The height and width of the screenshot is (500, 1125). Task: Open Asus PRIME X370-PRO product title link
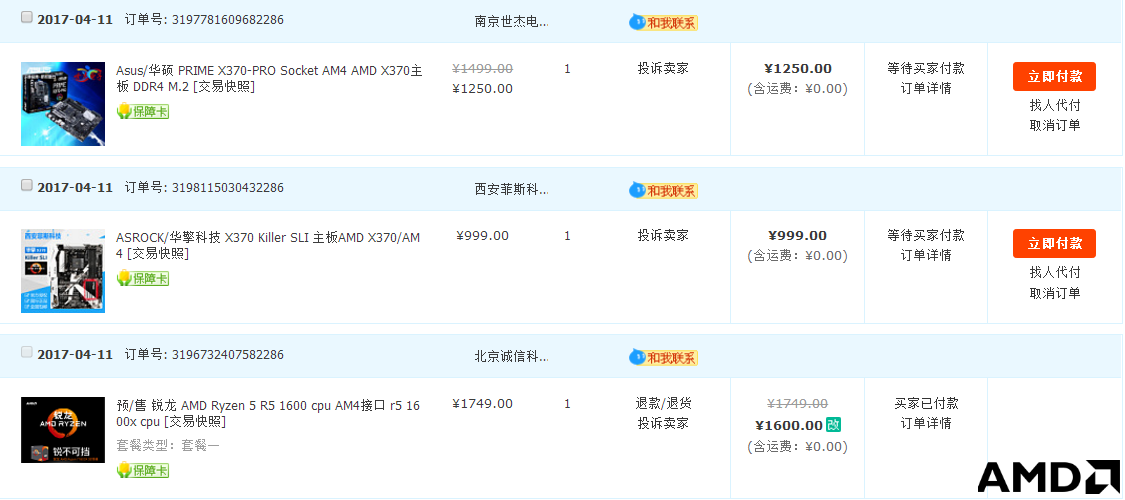tap(270, 78)
